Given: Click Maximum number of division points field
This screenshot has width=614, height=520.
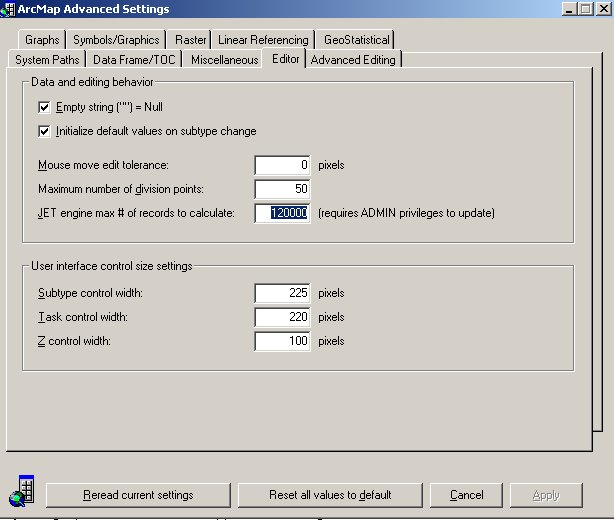Looking at the screenshot, I should (x=282, y=189).
